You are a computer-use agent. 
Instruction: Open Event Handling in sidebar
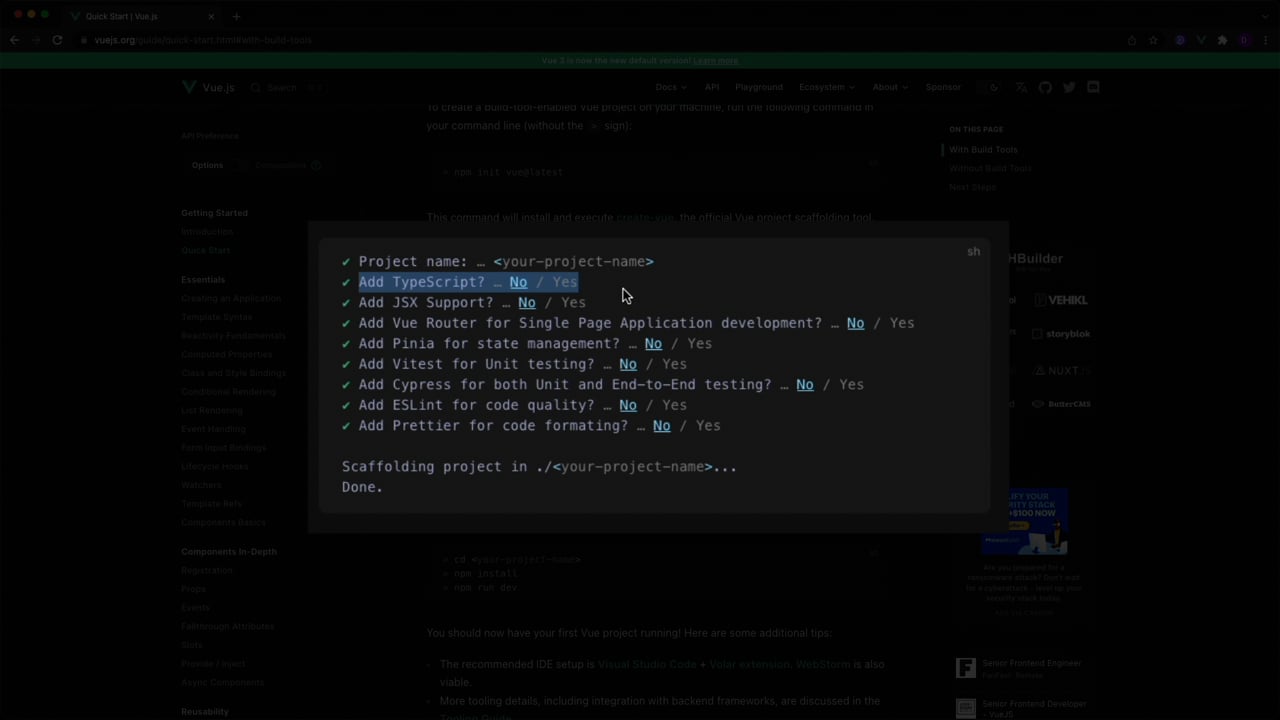coord(213,429)
